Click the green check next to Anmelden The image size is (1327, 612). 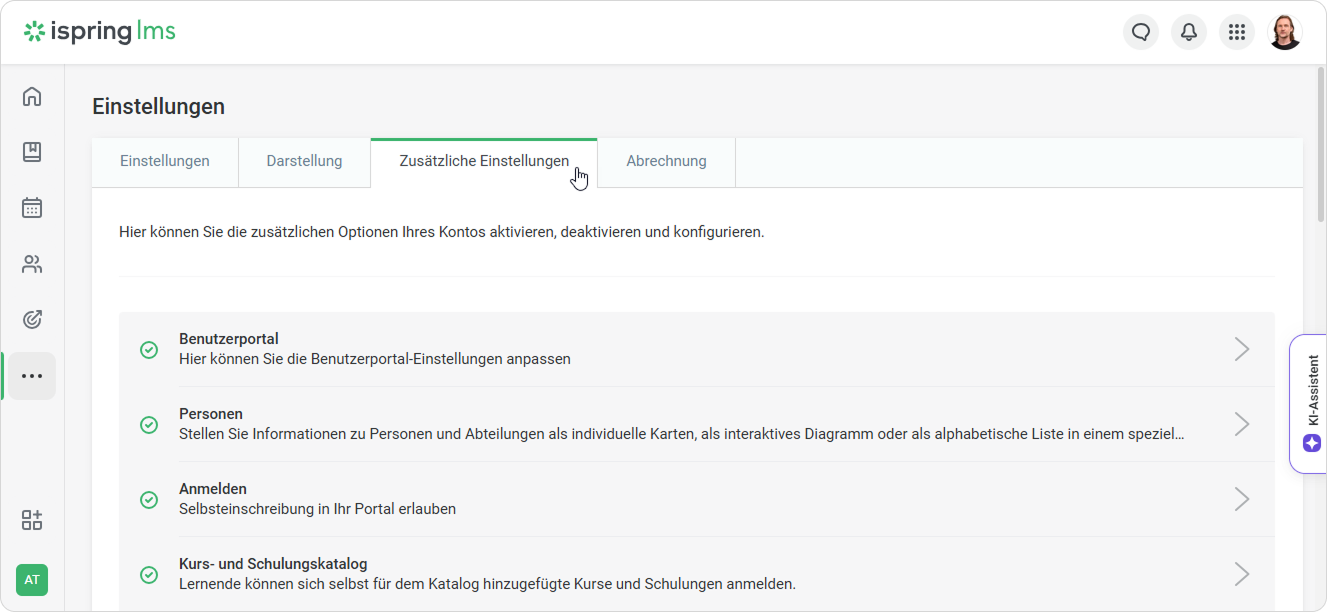click(149, 499)
